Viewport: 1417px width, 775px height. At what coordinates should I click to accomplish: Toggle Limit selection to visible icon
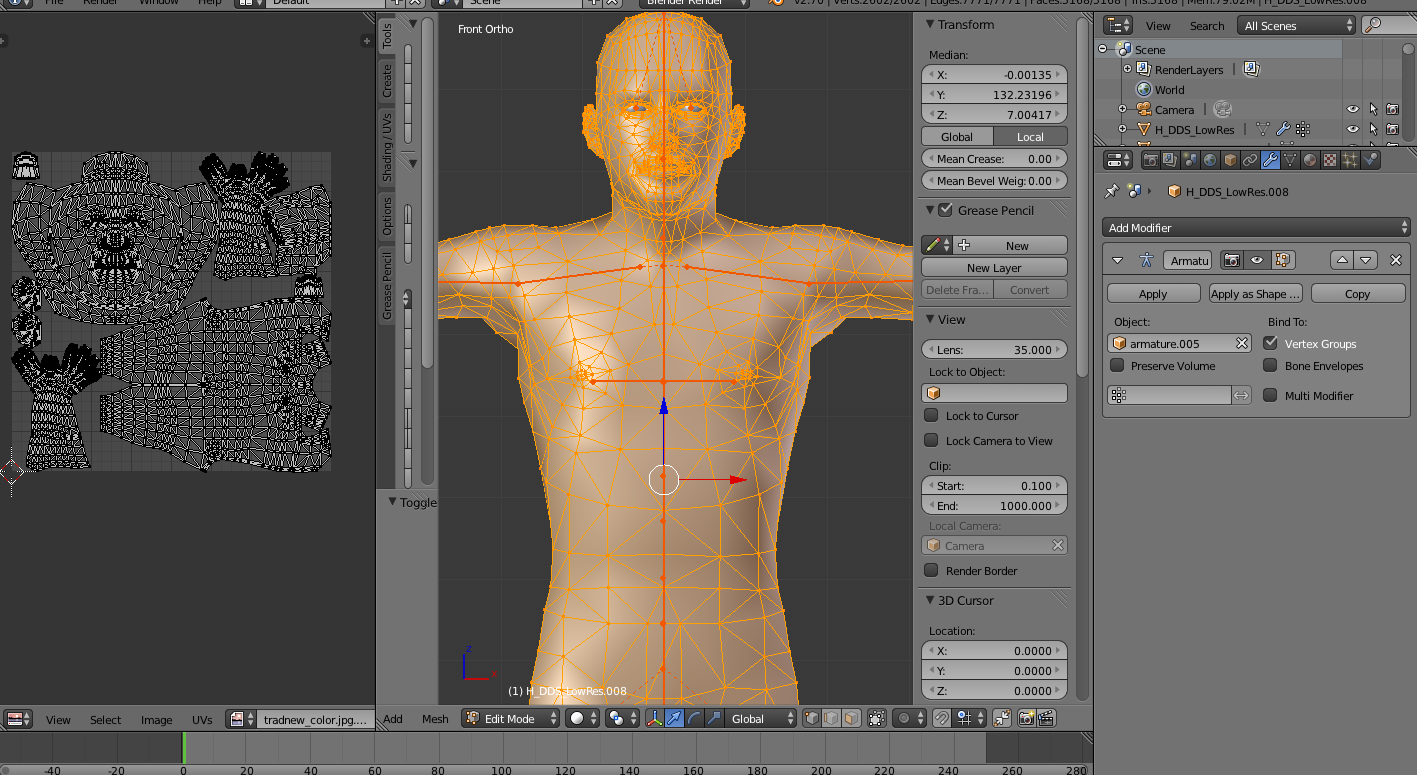877,718
